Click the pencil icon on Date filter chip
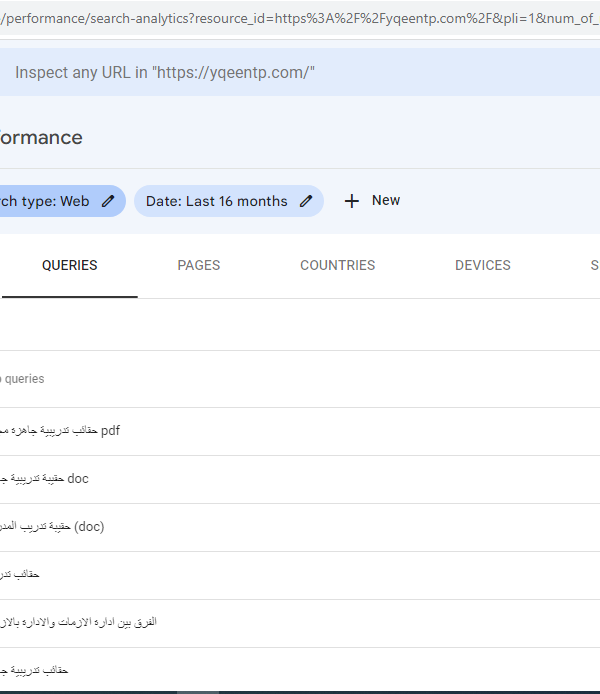This screenshot has height=694, width=600. [x=306, y=201]
